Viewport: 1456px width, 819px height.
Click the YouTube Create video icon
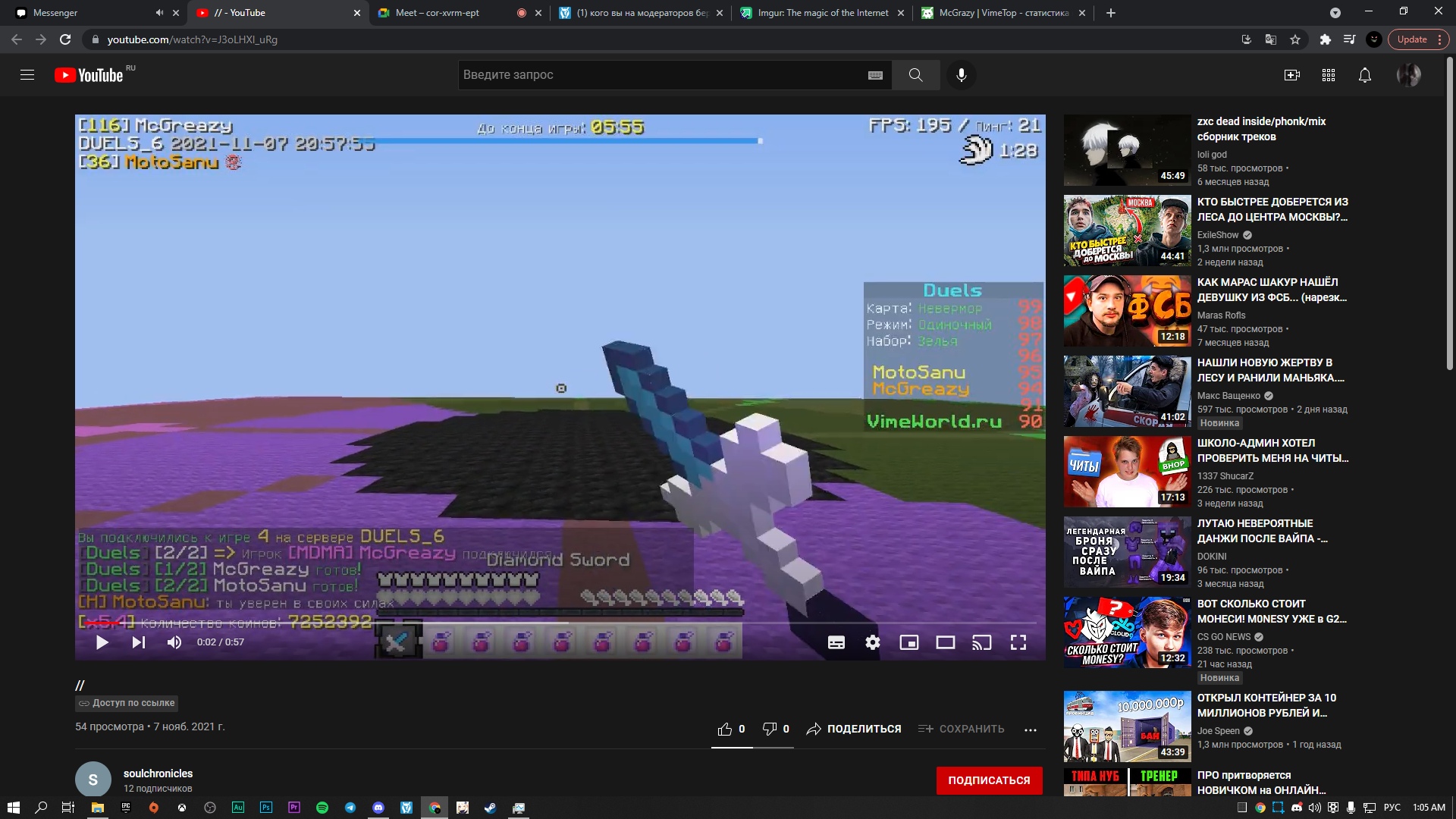(x=1291, y=75)
